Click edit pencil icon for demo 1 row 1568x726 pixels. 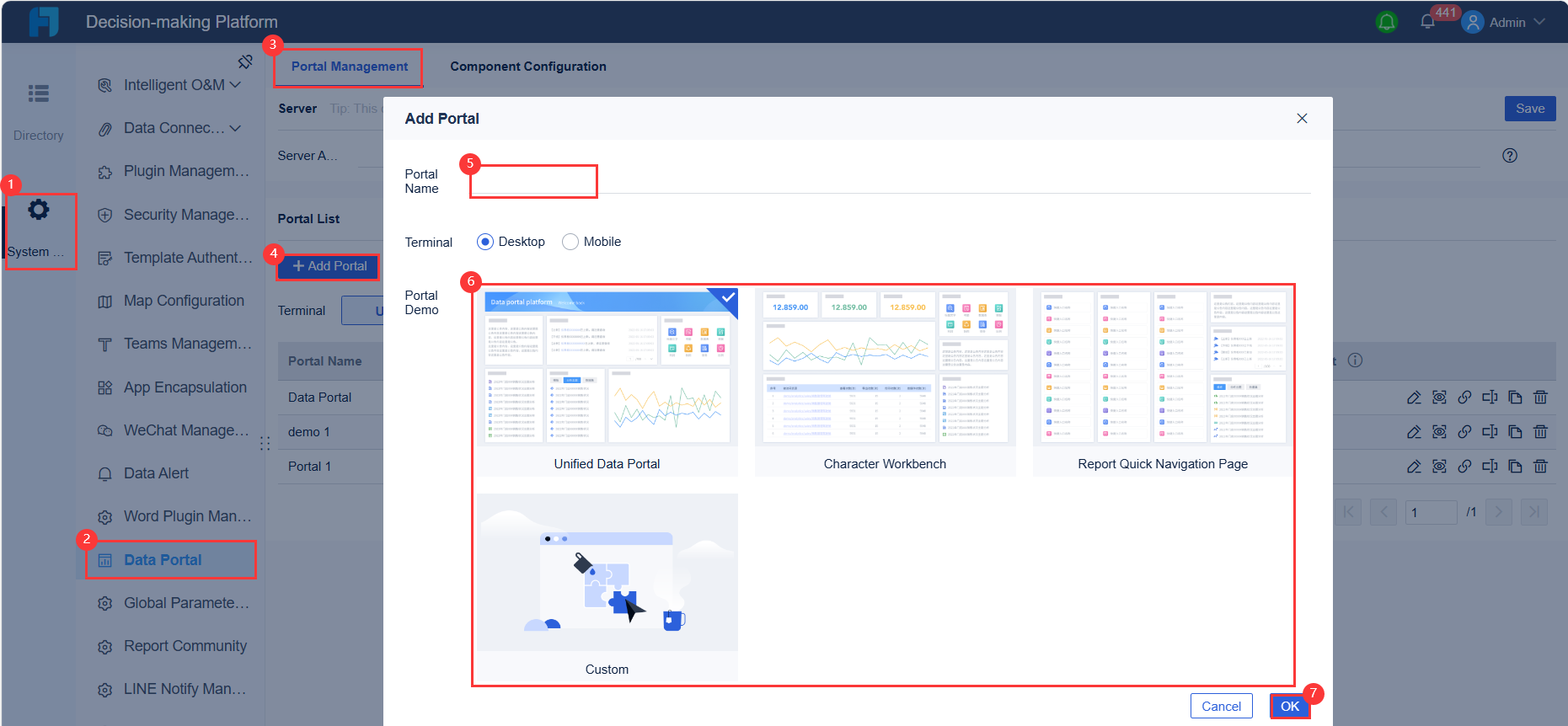click(x=1414, y=432)
